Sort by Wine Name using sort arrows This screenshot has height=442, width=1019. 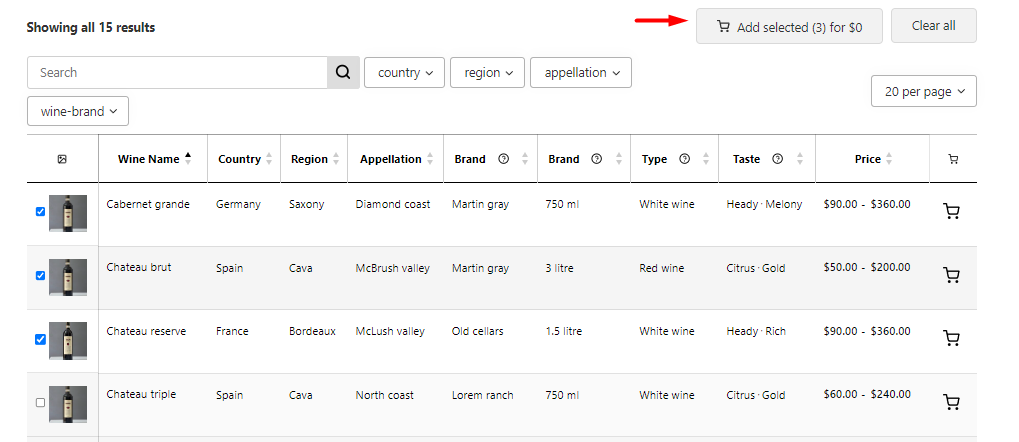pyautogui.click(x=188, y=159)
